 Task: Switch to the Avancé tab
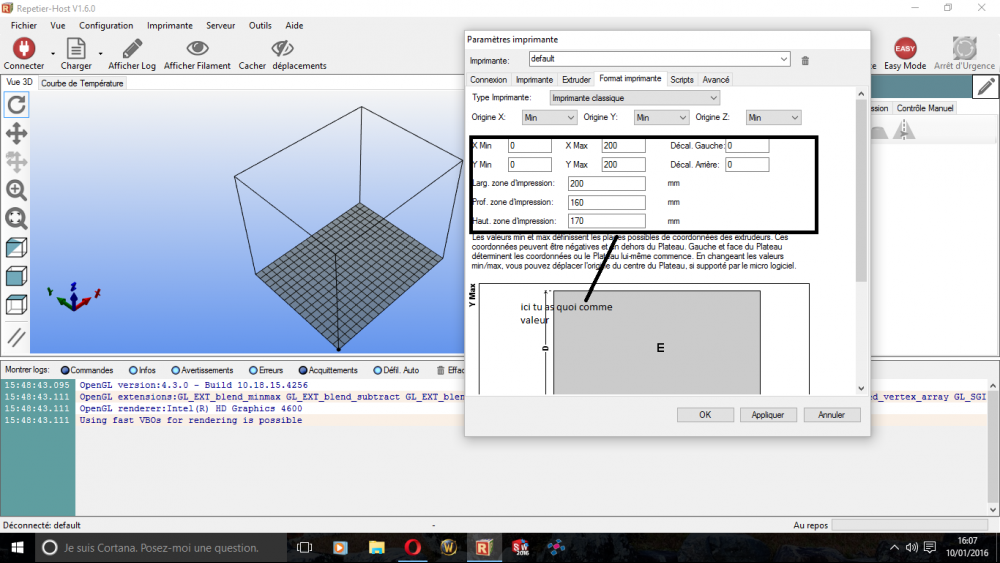click(x=716, y=80)
